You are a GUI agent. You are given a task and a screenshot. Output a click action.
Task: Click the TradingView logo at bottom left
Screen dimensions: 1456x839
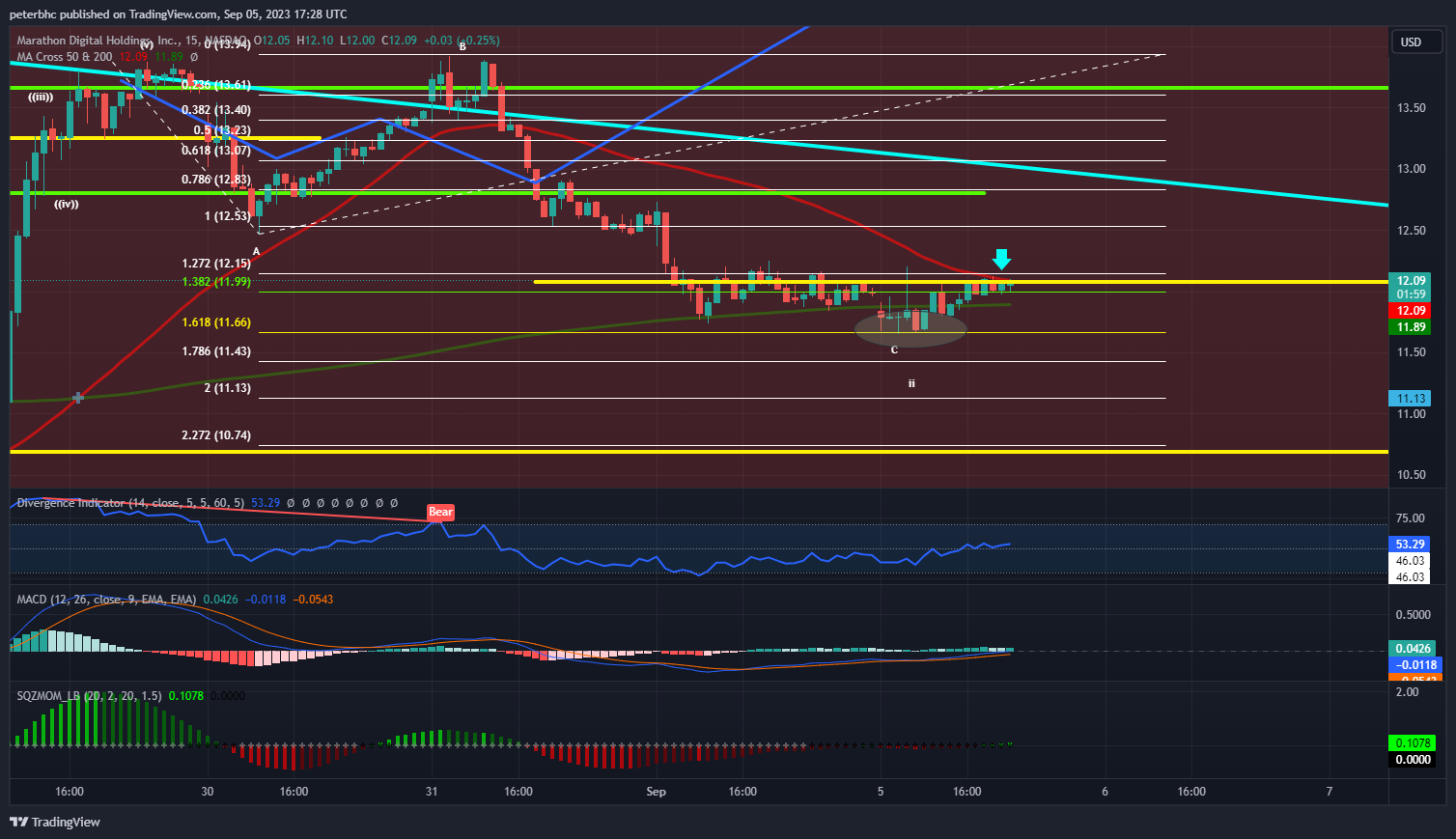(55, 822)
